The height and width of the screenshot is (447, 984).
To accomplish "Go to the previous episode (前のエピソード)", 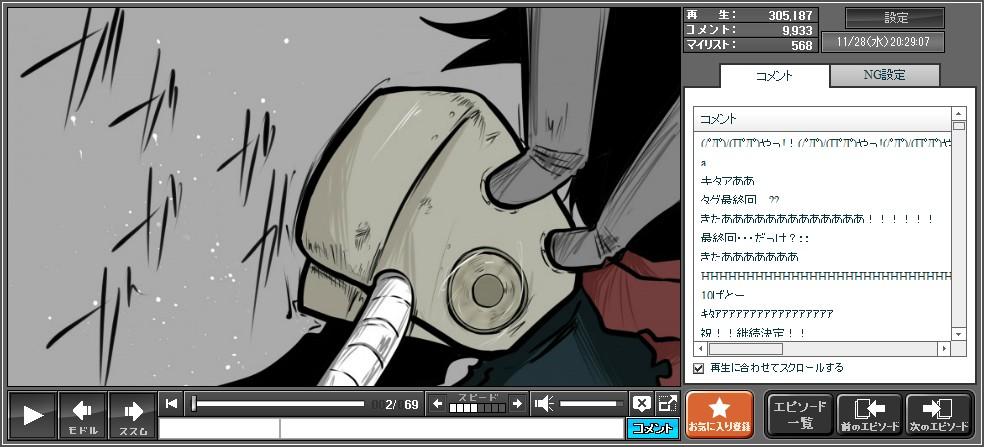I will click(x=869, y=414).
